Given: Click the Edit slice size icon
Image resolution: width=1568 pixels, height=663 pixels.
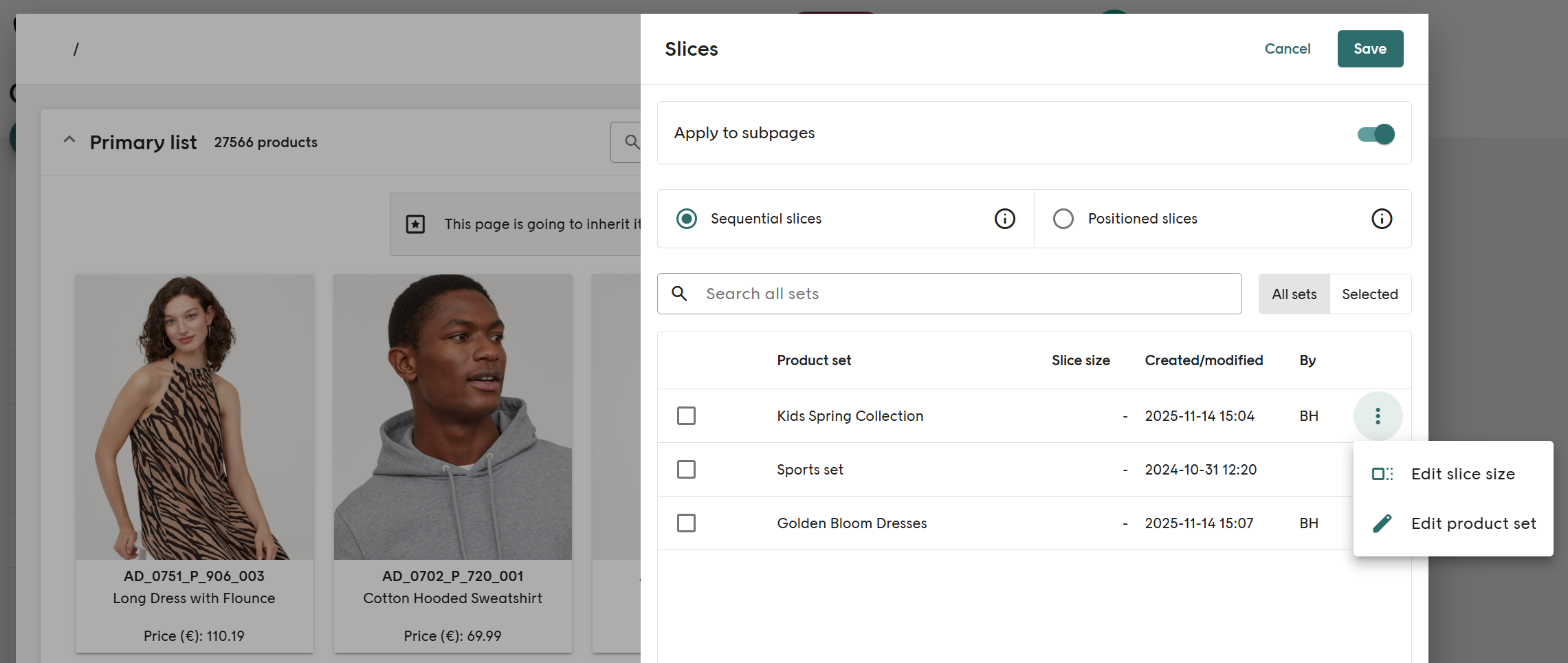Looking at the screenshot, I should coord(1382,474).
